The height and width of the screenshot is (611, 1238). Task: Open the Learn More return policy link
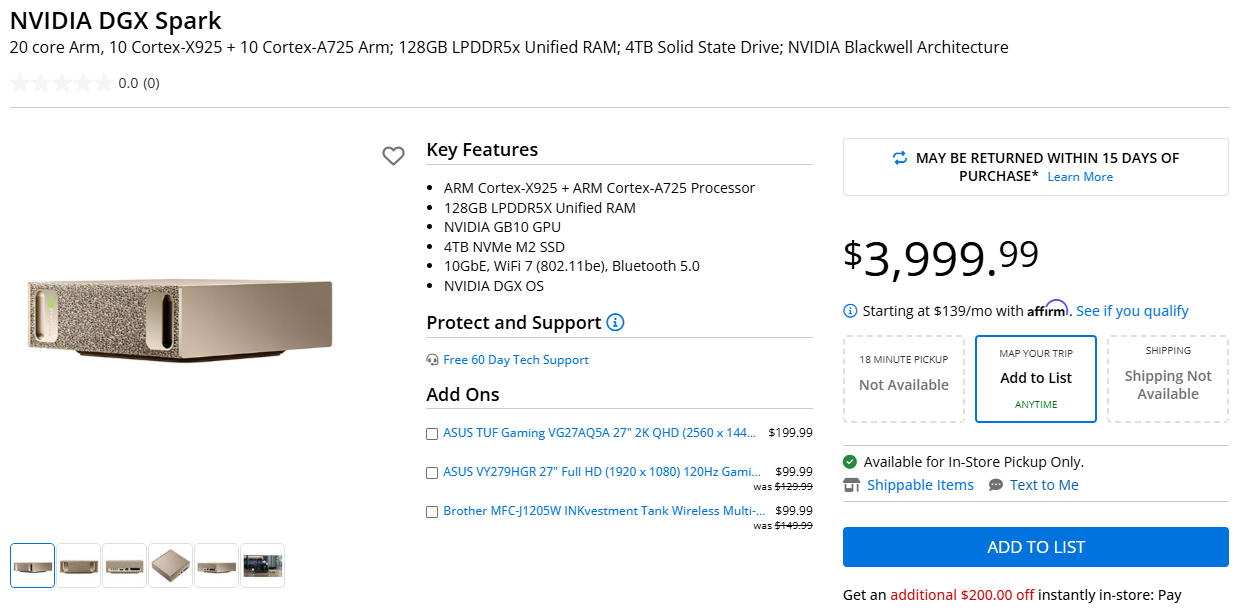point(1080,177)
